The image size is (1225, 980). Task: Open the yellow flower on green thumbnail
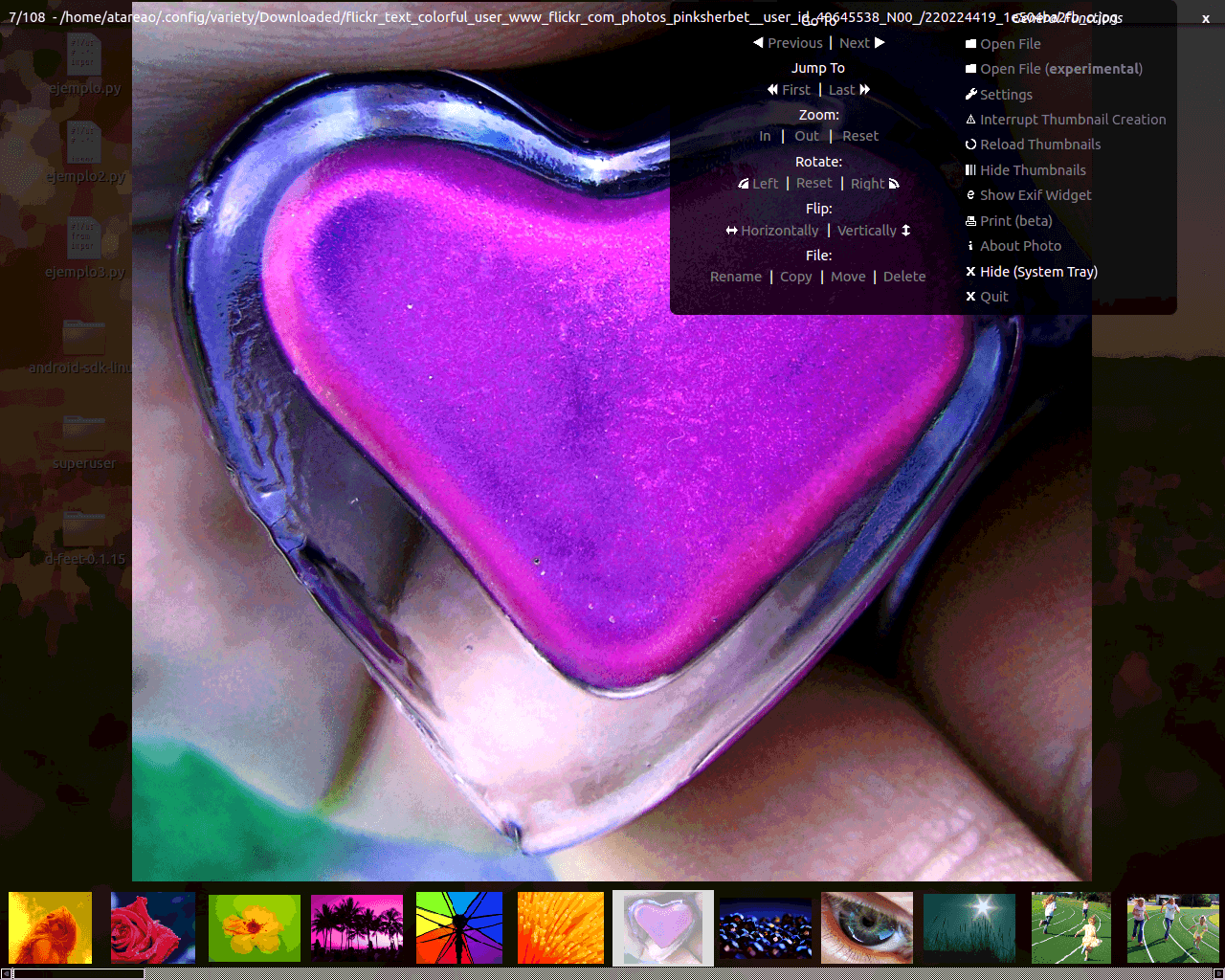click(255, 928)
